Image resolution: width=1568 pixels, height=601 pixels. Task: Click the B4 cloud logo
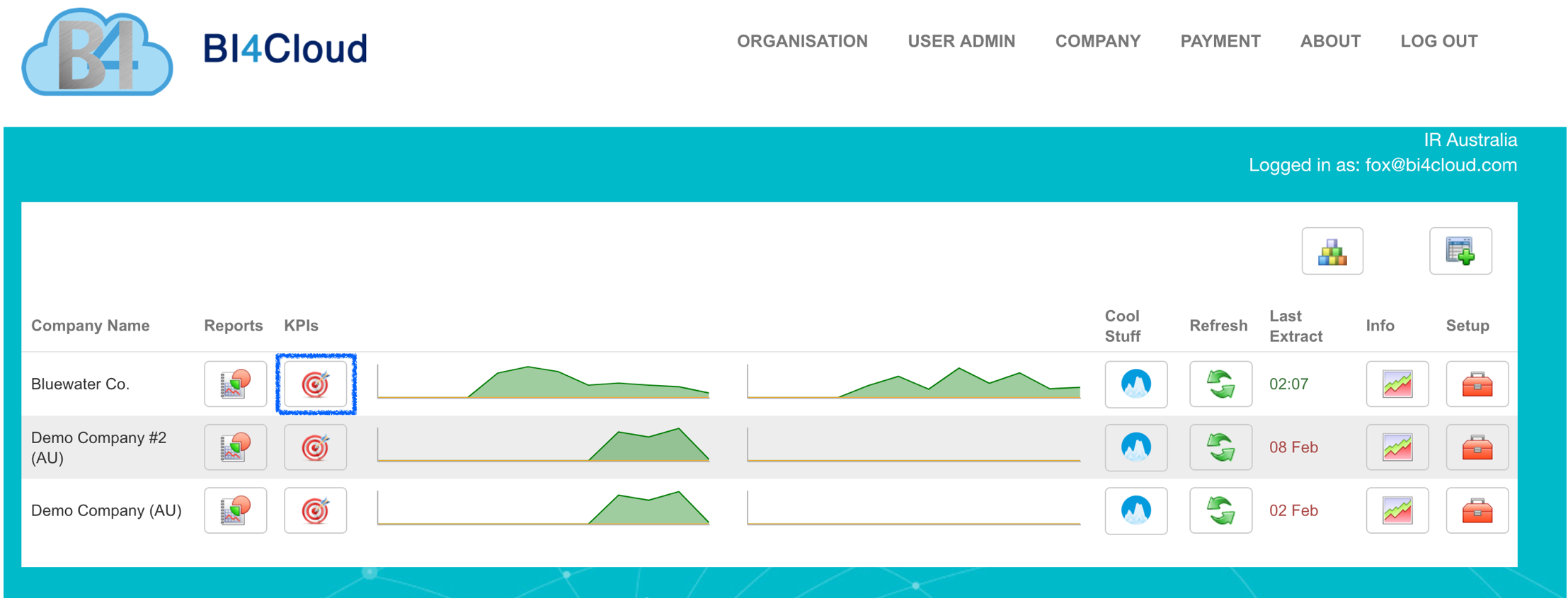pyautogui.click(x=97, y=52)
